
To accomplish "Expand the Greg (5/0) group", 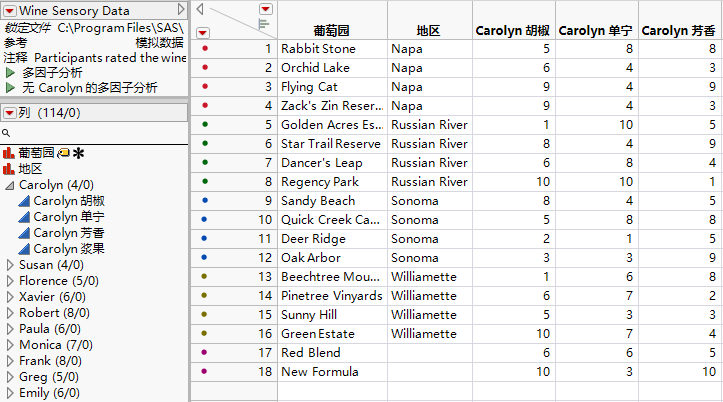I will (x=10, y=377).
